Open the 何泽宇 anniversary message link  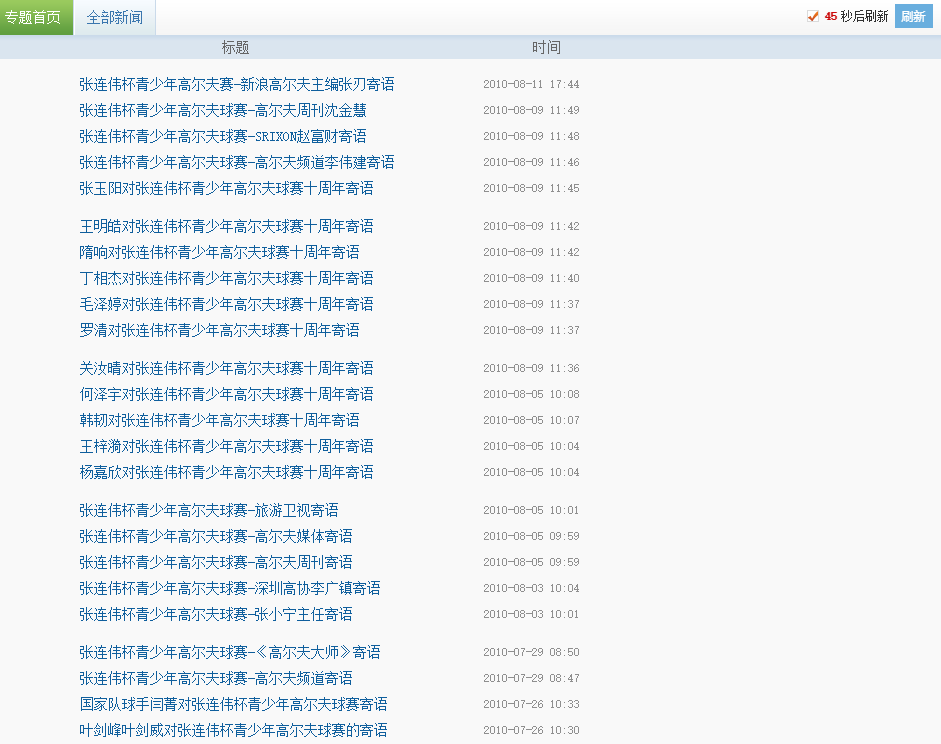tap(226, 394)
